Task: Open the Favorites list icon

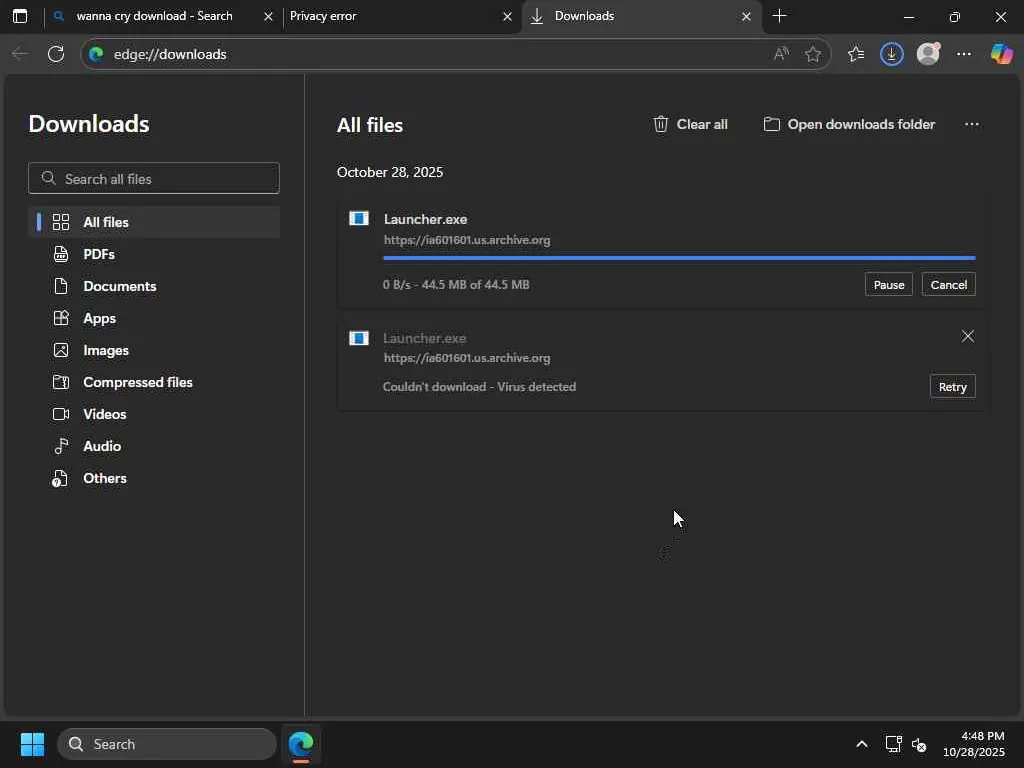Action: coord(856,54)
